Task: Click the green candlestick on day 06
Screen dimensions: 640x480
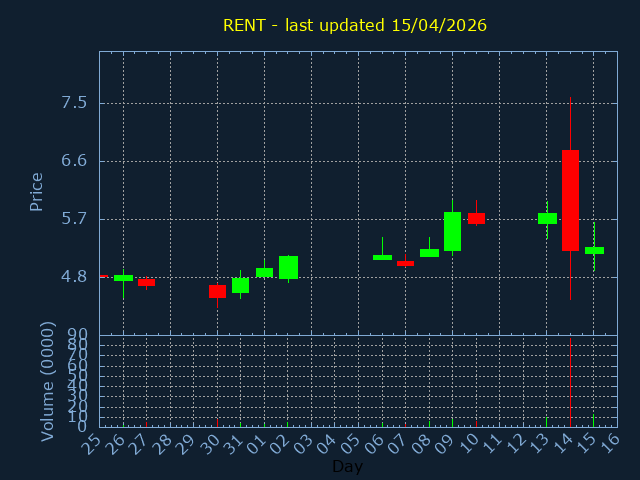Action: click(x=382, y=257)
